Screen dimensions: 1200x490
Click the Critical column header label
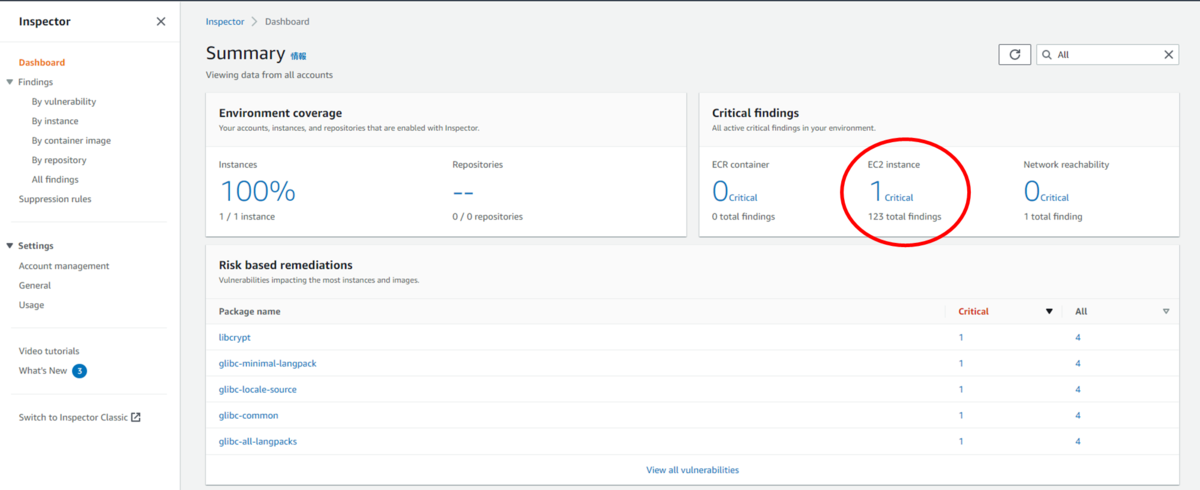click(x=974, y=312)
